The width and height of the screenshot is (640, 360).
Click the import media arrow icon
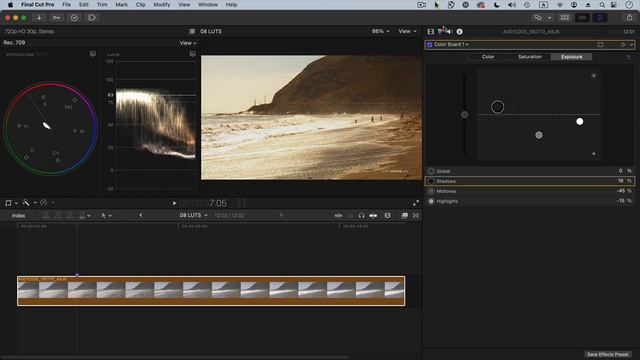pos(39,18)
